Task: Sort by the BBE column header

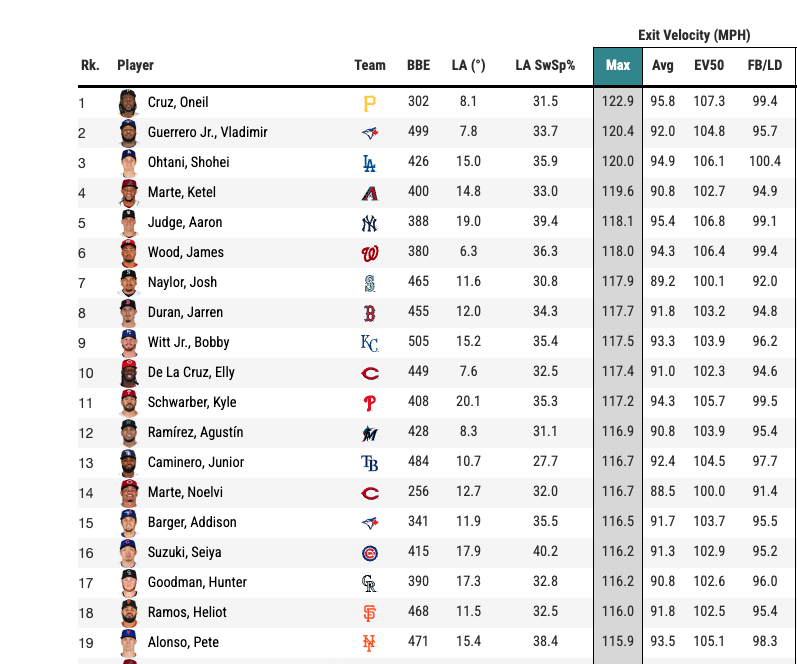Action: (x=418, y=66)
